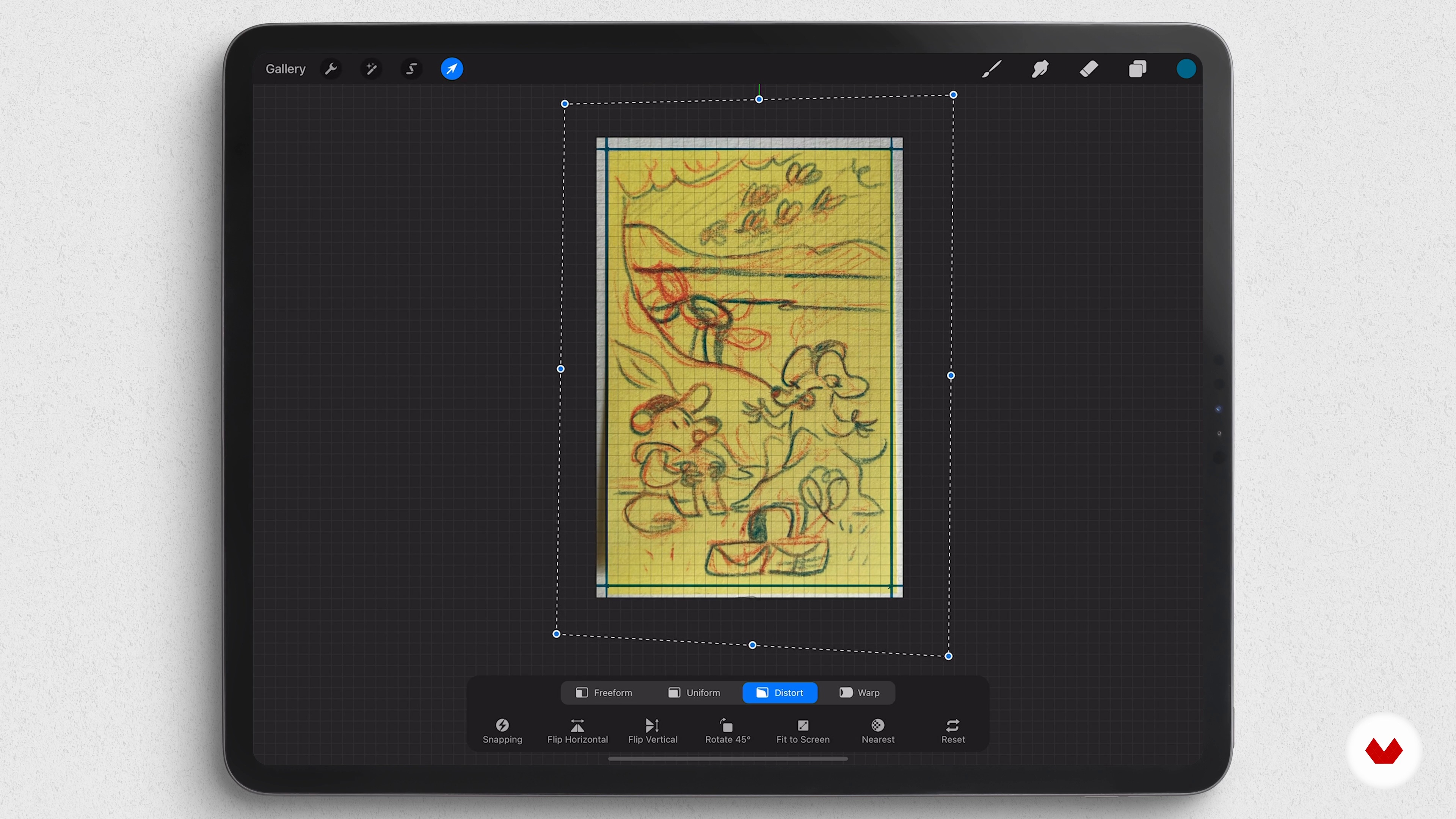Screen dimensions: 1456x819
Task: Select the Distort transform mode
Action: (x=780, y=692)
